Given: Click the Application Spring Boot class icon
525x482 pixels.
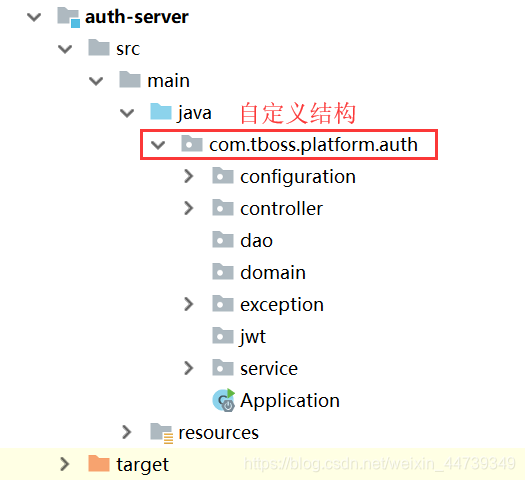Looking at the screenshot, I should click(x=224, y=400).
